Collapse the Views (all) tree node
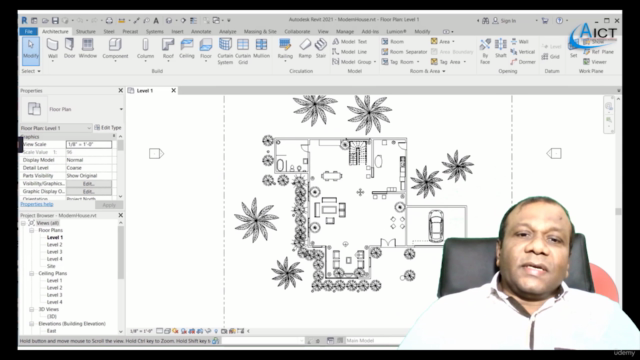Screen dimensions: 640x360 coord(23,223)
